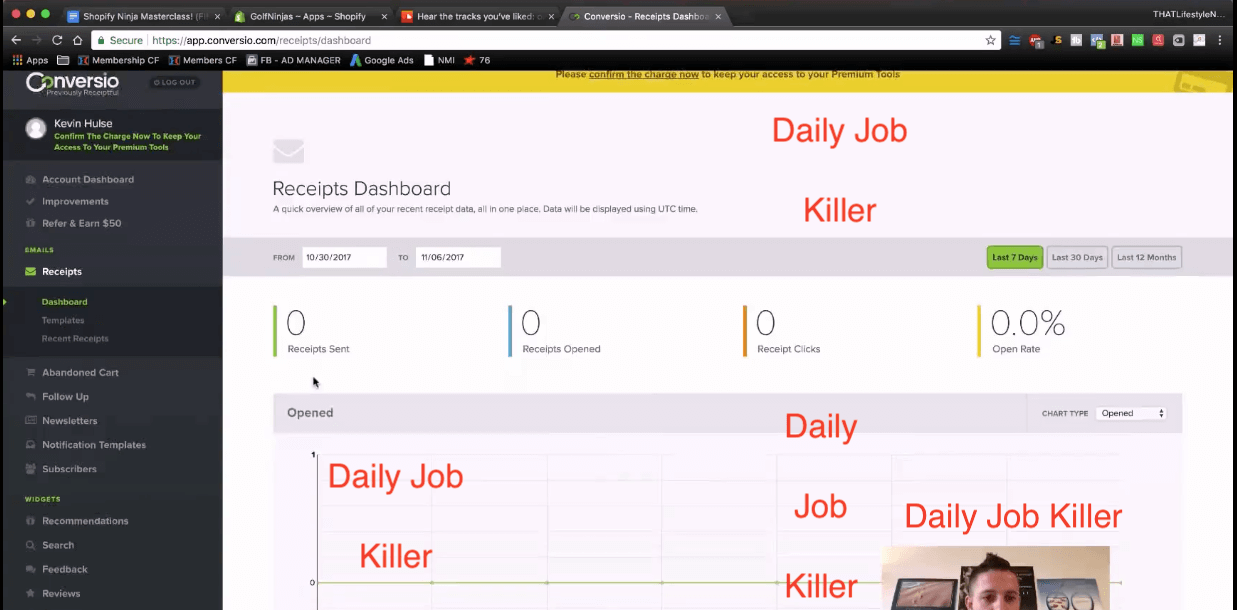1237x610 pixels.
Task: Open Membership CF bookmark
Action: (x=117, y=60)
